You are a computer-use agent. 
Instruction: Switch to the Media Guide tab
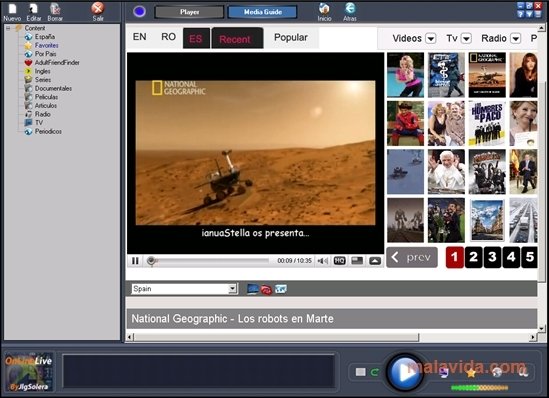point(263,12)
